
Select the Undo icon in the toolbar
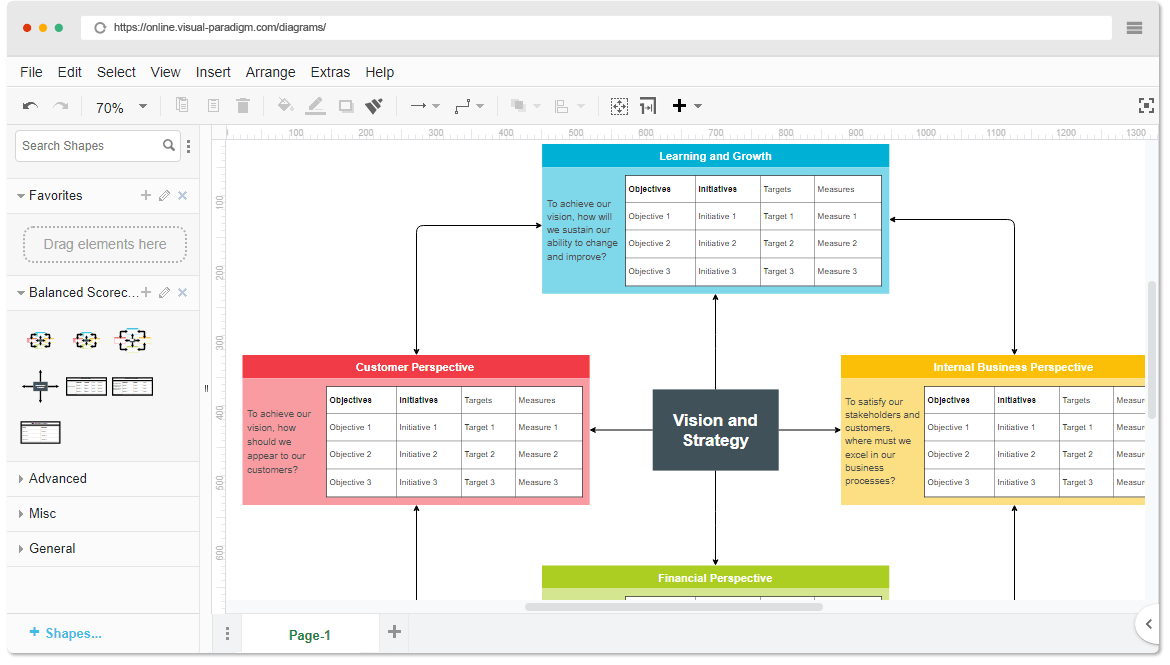[x=30, y=105]
